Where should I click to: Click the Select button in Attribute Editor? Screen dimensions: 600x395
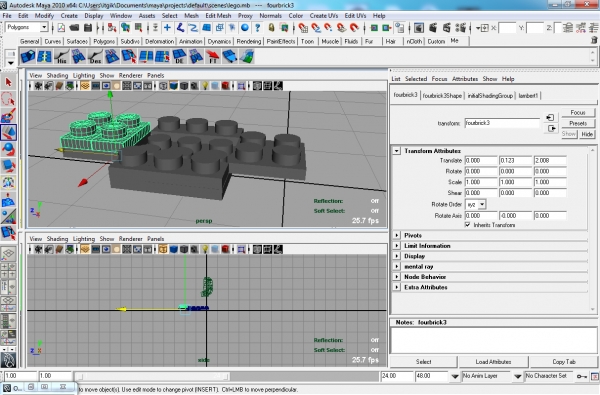(x=423, y=362)
